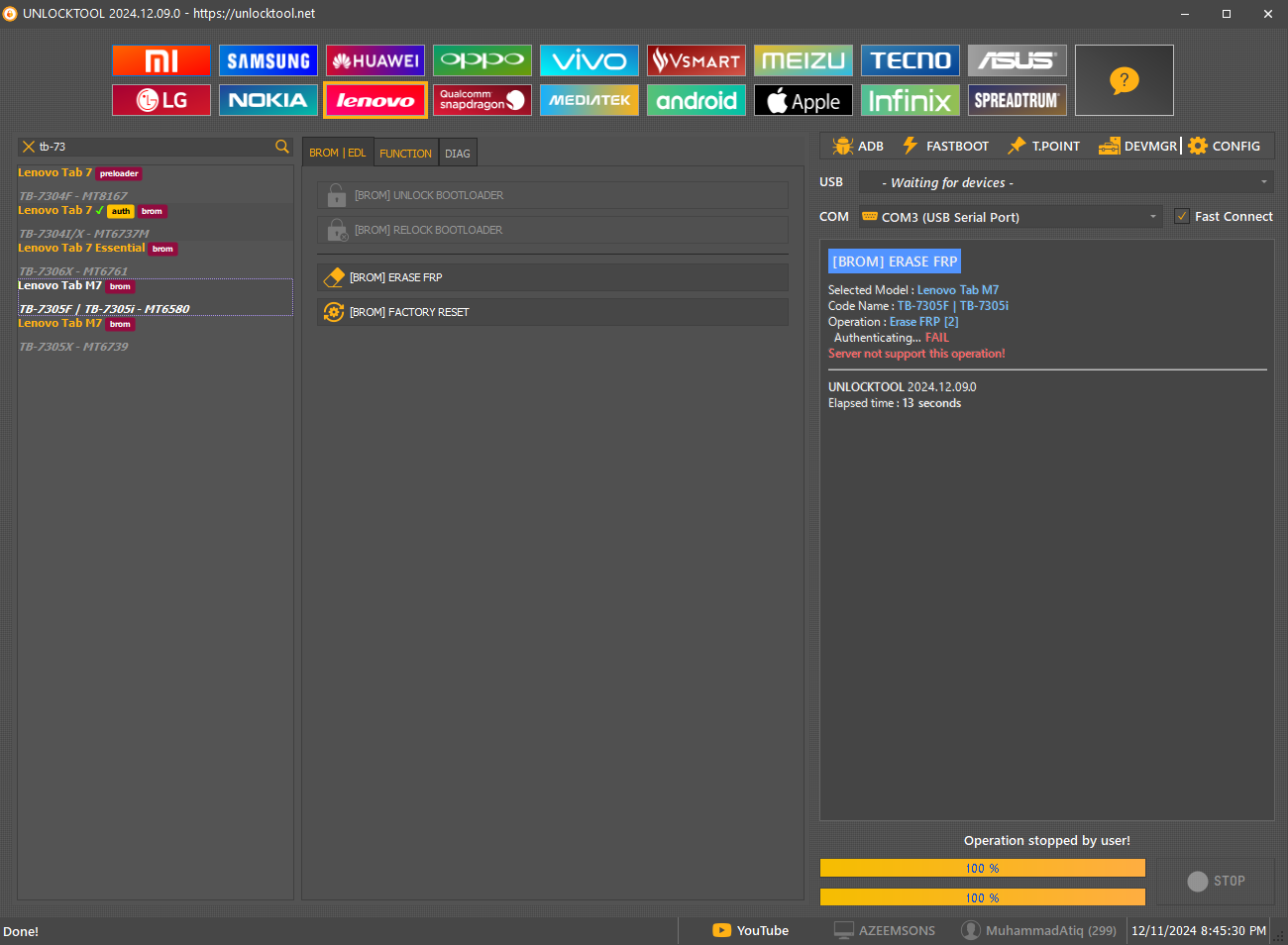The height and width of the screenshot is (945, 1288).
Task: Open the DEVMGR device manager
Action: coord(1138,146)
